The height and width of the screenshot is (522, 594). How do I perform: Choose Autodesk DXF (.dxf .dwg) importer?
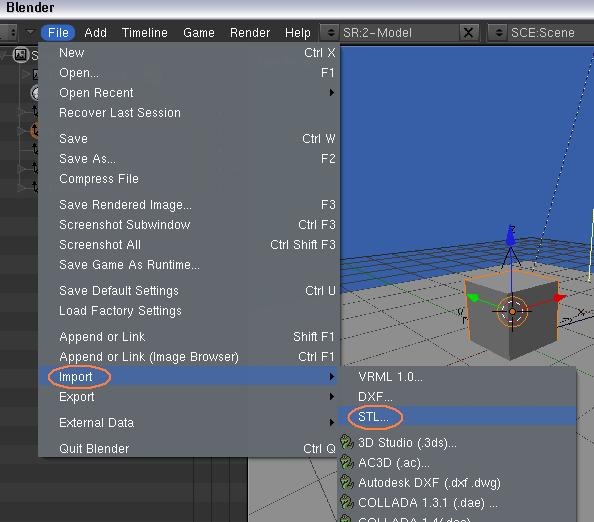457,483
